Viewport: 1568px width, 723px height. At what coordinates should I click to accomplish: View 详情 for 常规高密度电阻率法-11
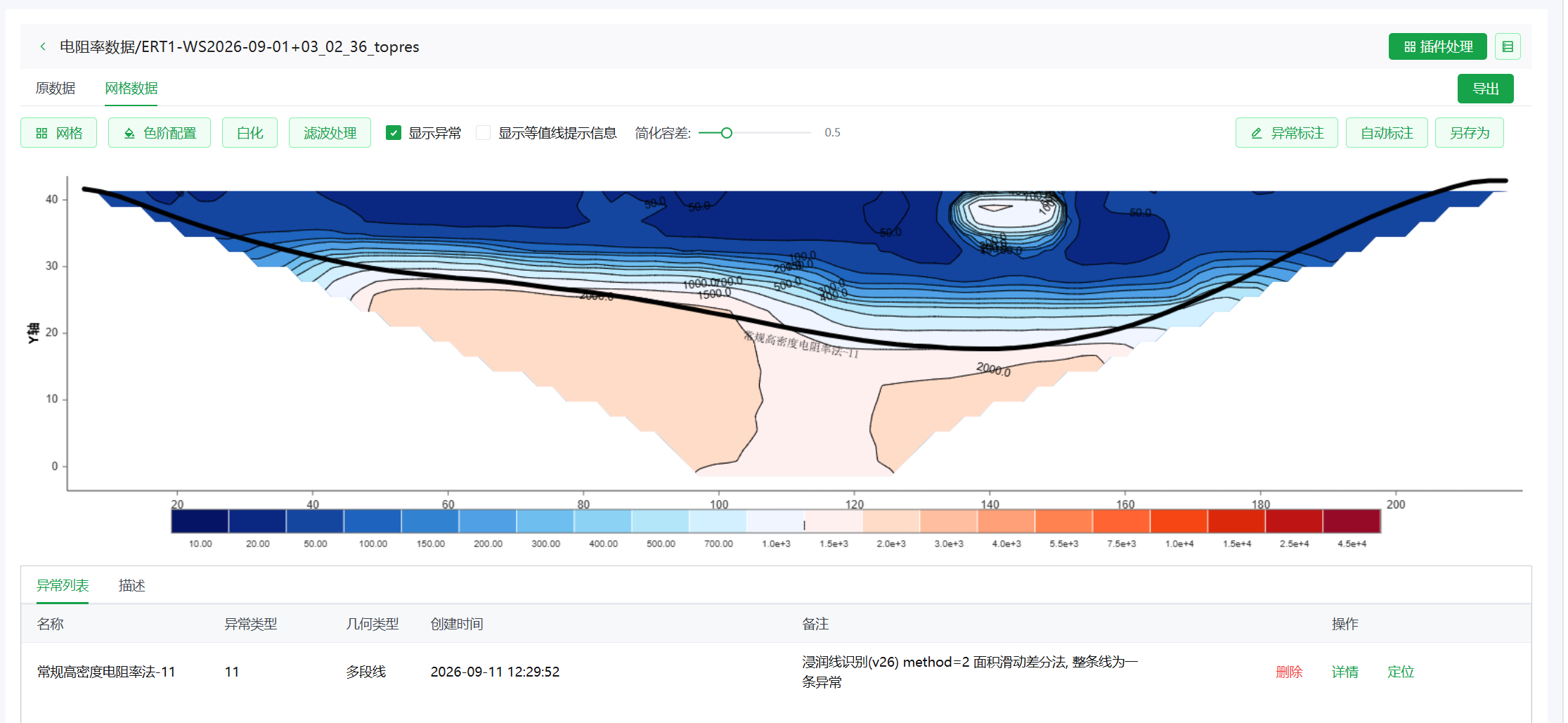(x=1345, y=672)
